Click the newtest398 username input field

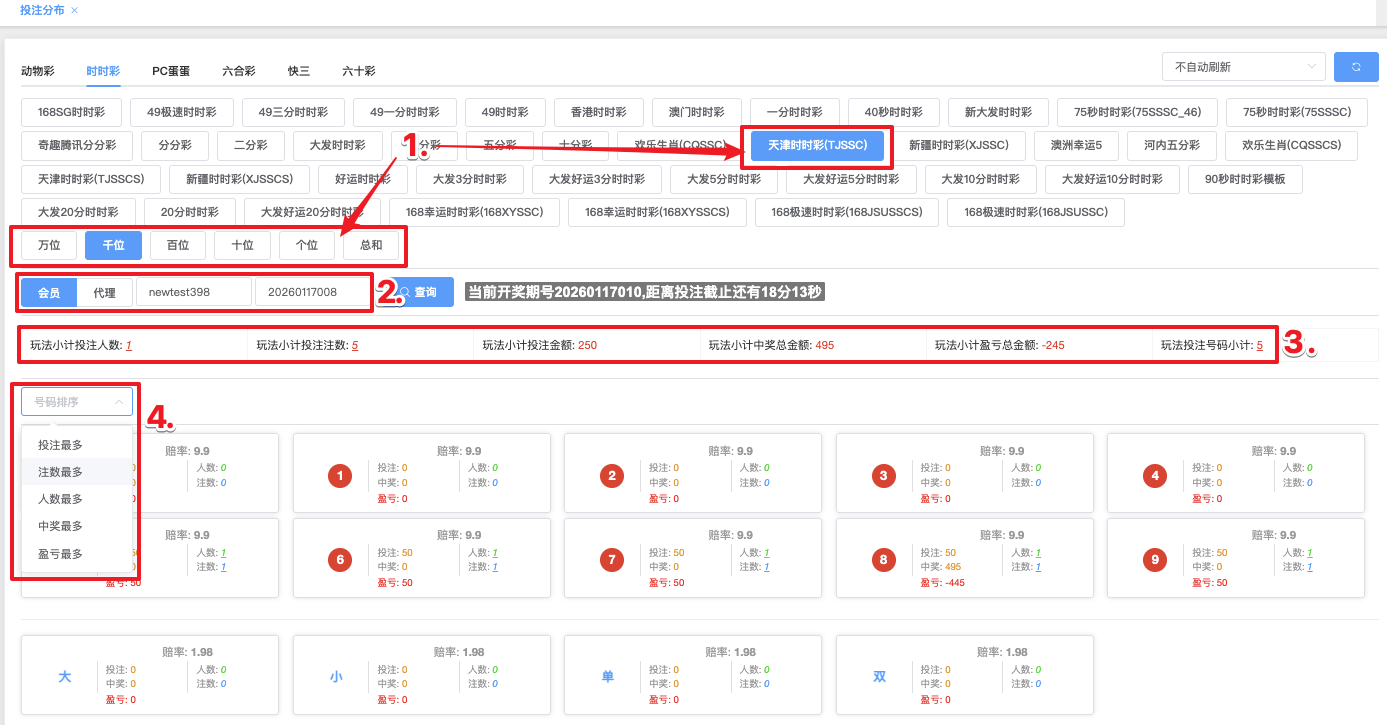pyautogui.click(x=193, y=292)
